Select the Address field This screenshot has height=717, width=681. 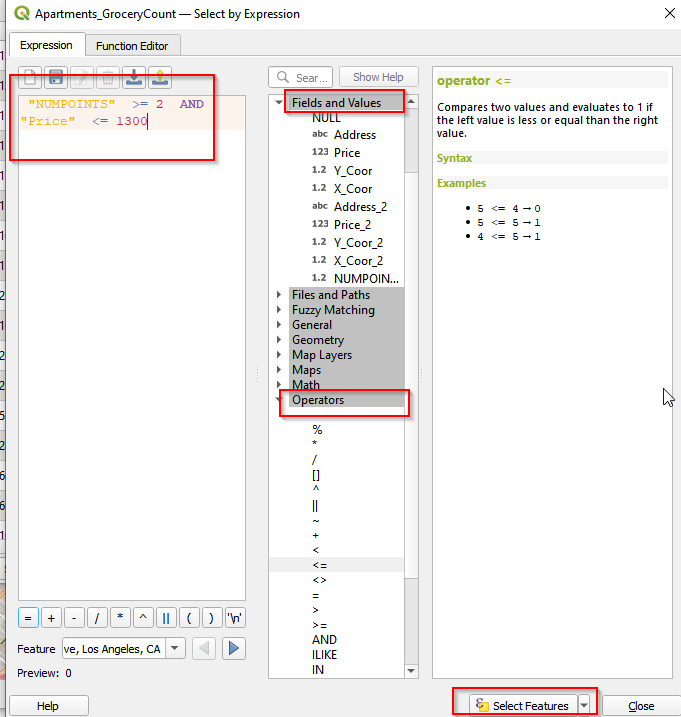pos(355,135)
